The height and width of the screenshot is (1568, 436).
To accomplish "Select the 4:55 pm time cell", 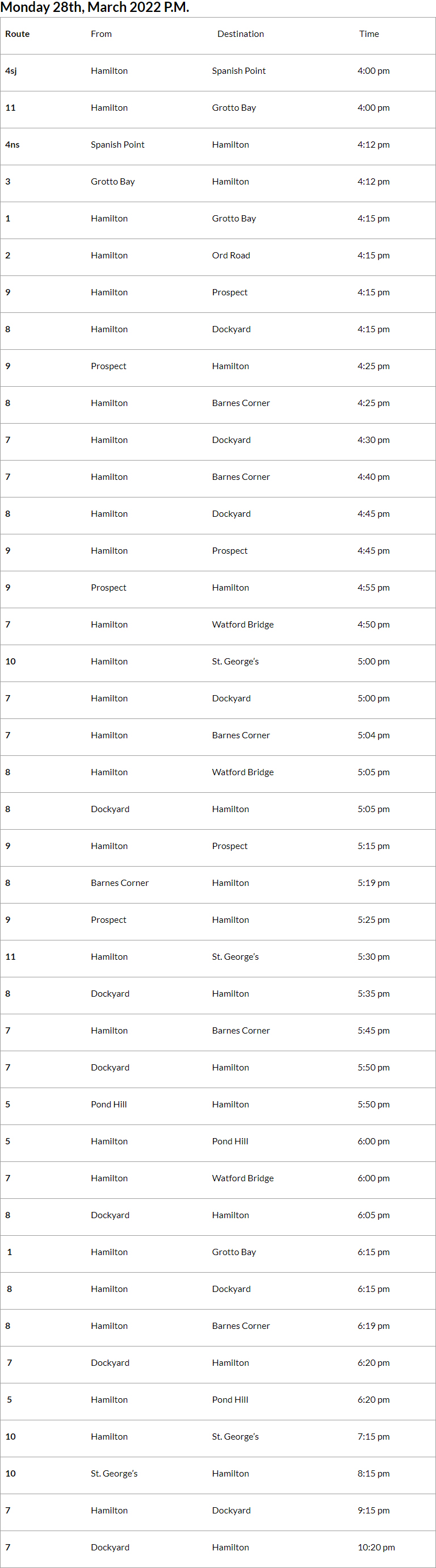I will coord(374,588).
